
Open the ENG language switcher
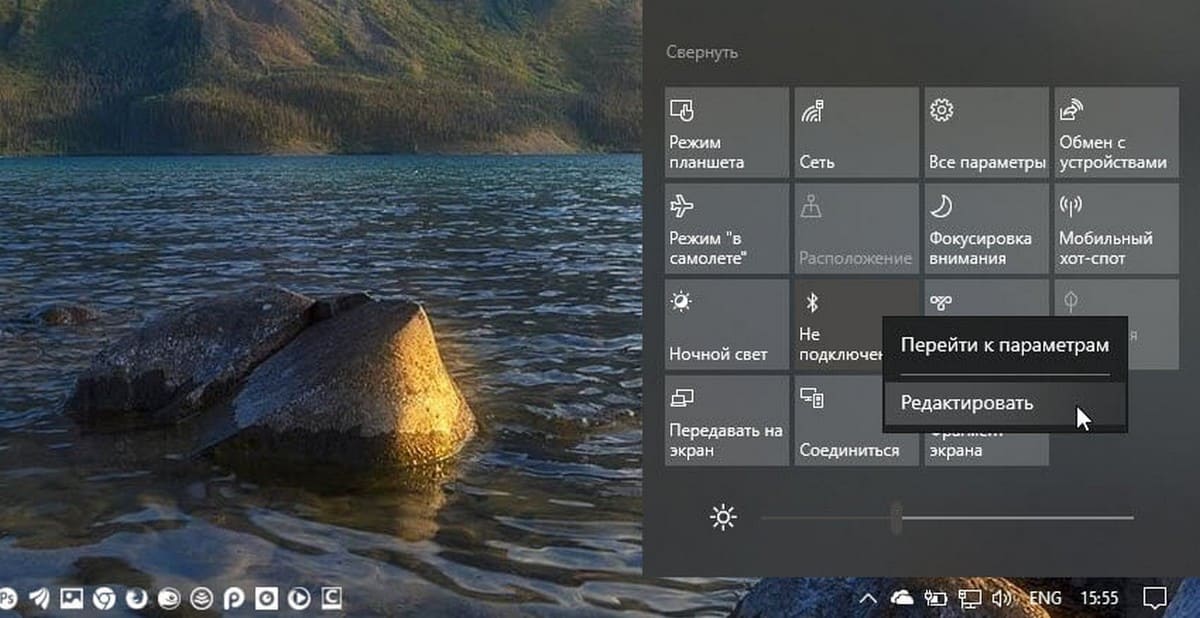click(1045, 598)
